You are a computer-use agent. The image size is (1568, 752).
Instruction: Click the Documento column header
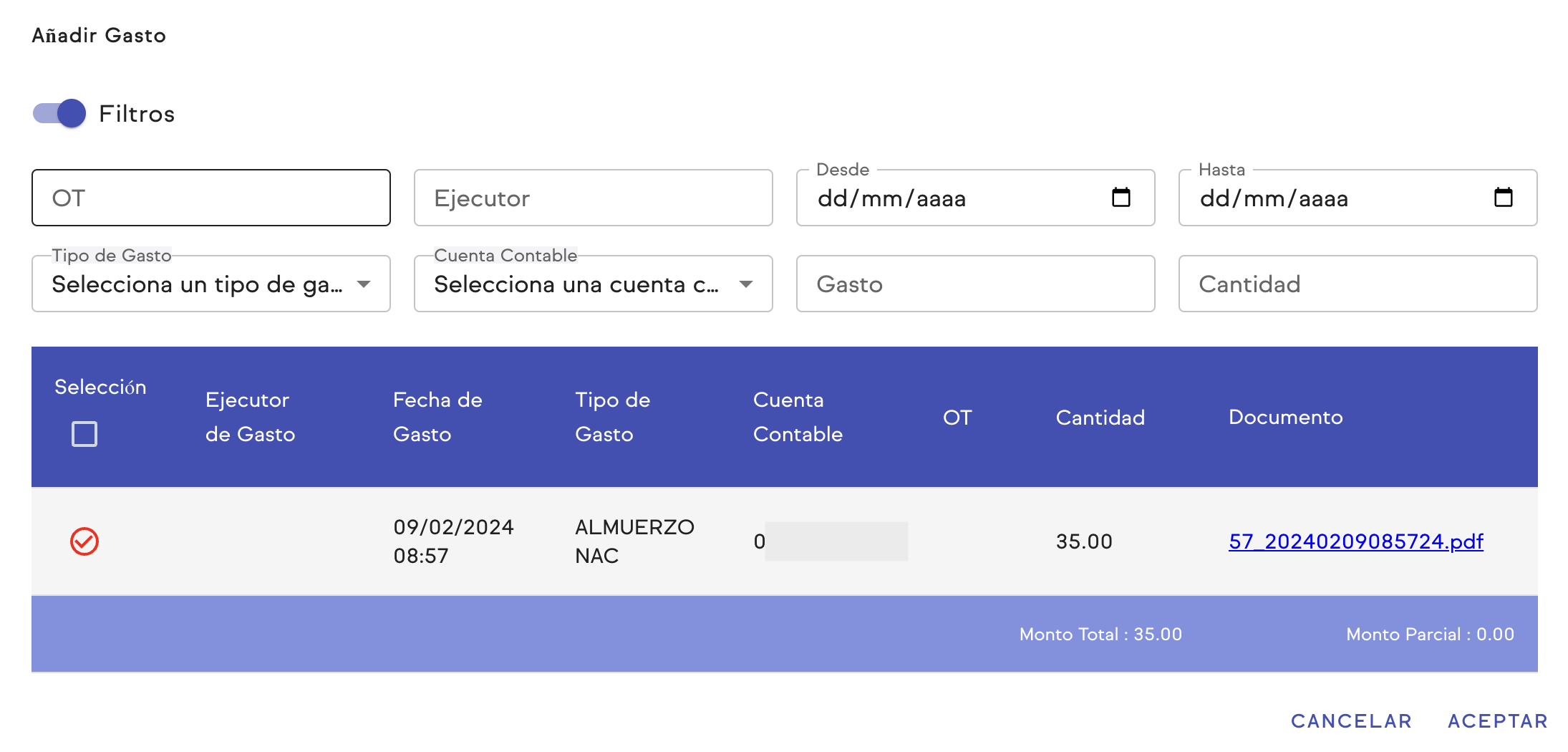coord(1285,418)
